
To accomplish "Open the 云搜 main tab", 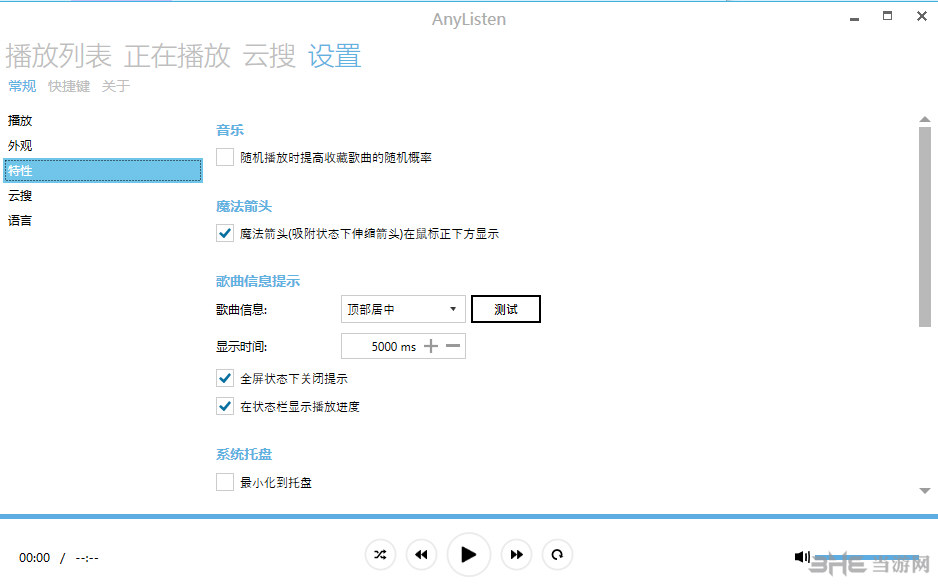I will (x=269, y=56).
